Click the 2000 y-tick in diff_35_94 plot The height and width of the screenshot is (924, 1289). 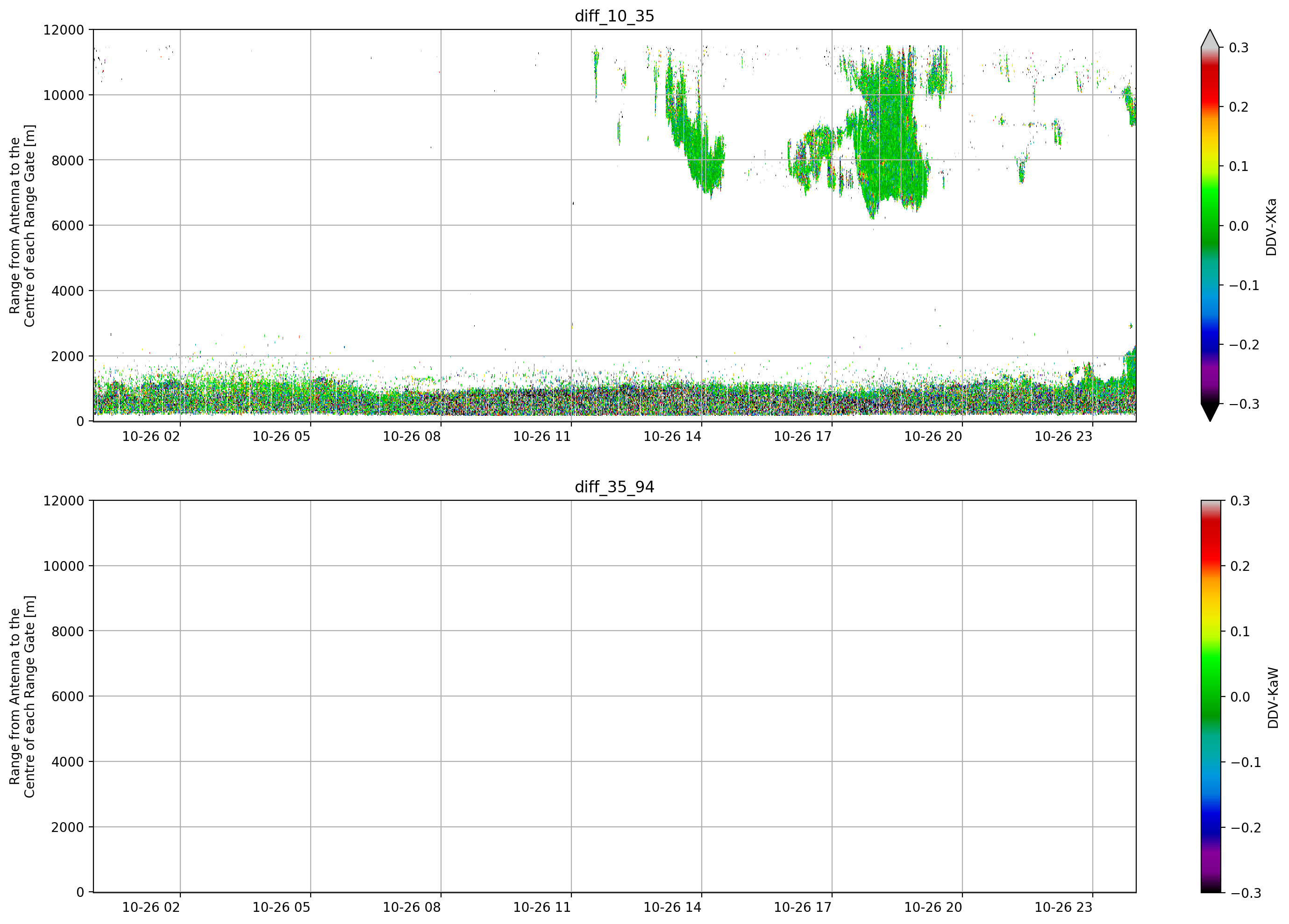[x=68, y=827]
